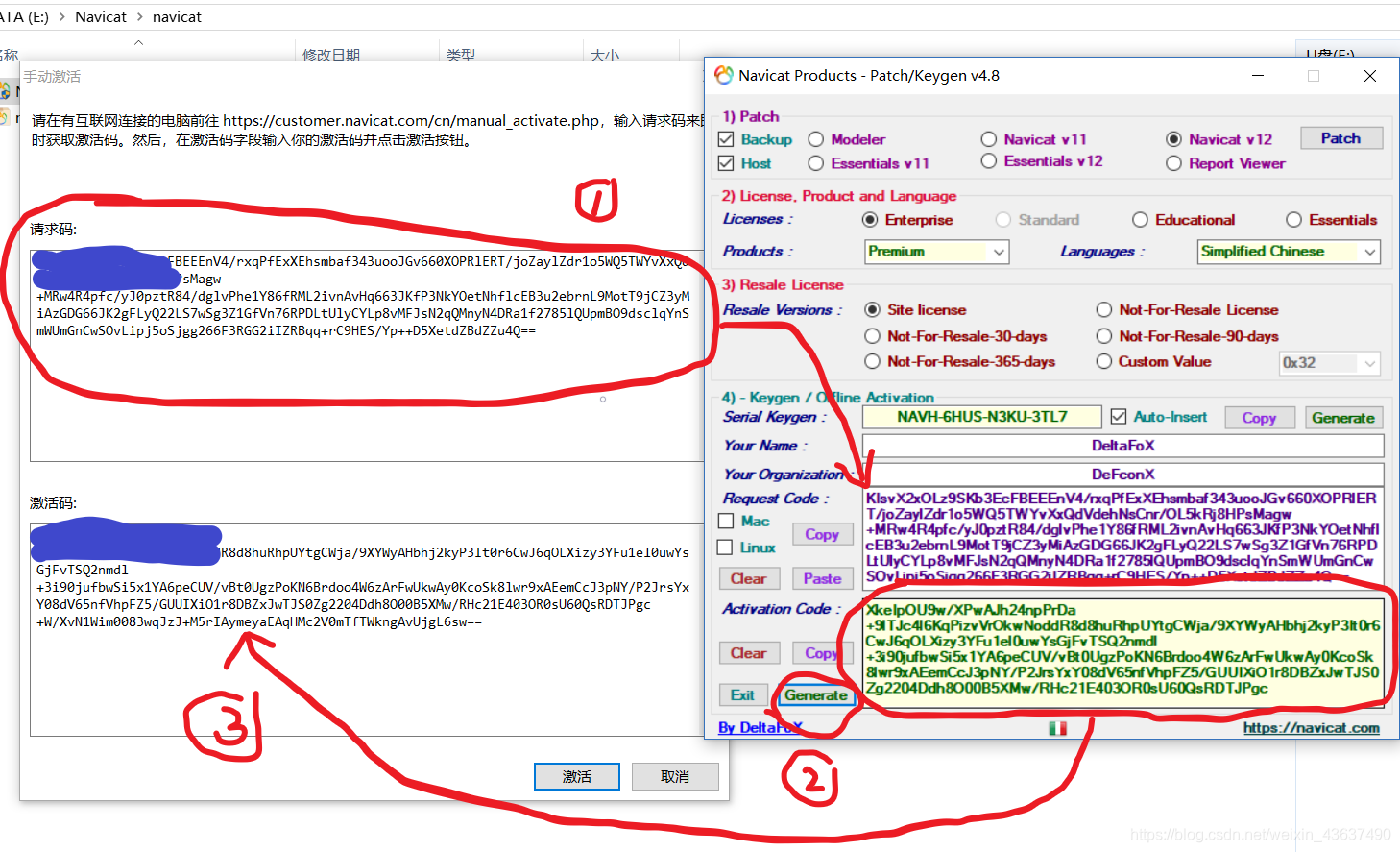Open the By DeltaFoX link

(x=760, y=728)
